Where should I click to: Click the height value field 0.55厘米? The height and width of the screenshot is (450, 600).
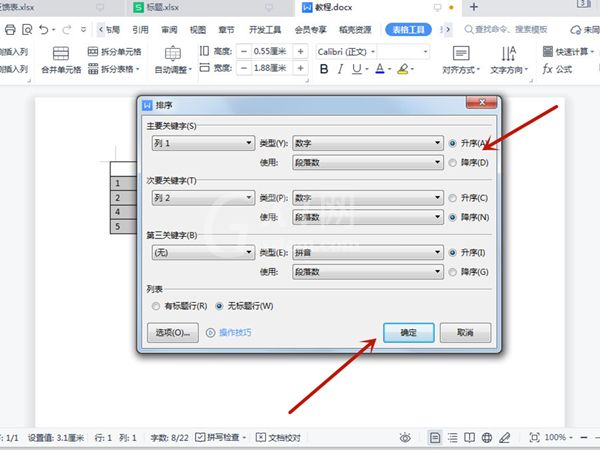pyautogui.click(x=272, y=51)
